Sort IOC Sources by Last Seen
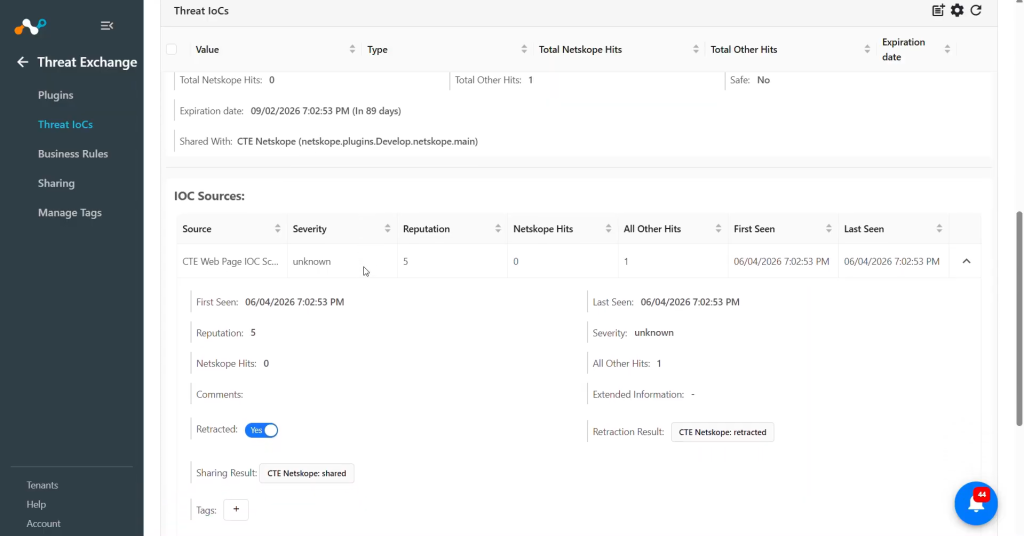Screen dimensions: 1024x536 pyautogui.click(x=939, y=229)
